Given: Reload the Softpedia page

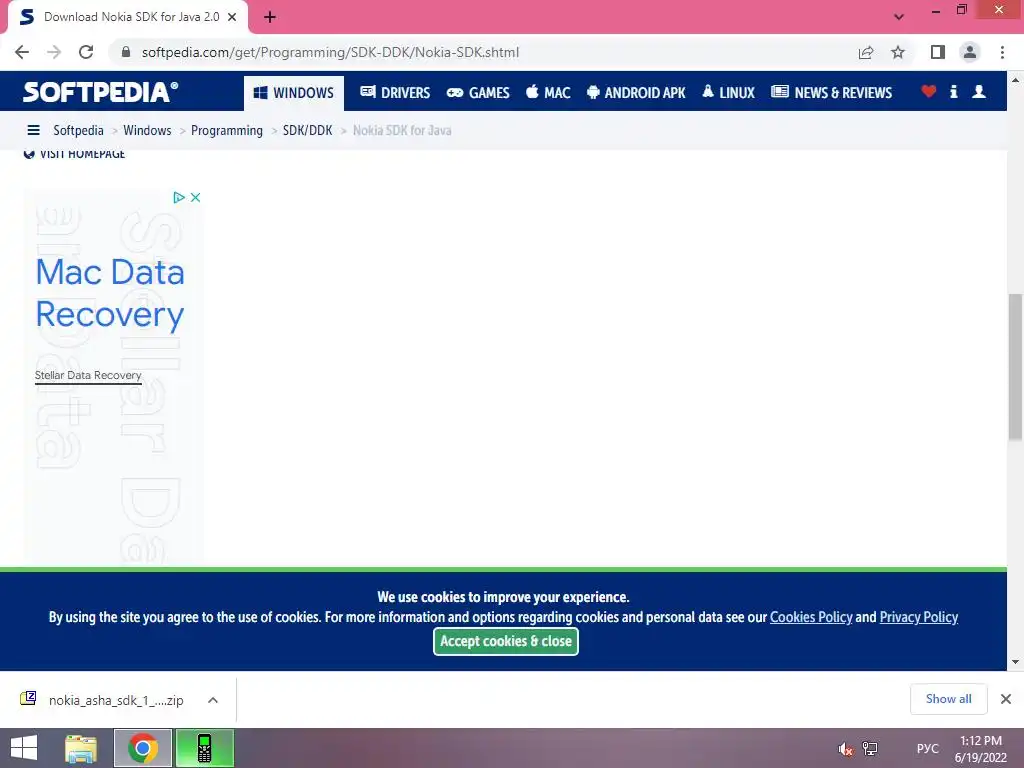Looking at the screenshot, I should pos(86,52).
